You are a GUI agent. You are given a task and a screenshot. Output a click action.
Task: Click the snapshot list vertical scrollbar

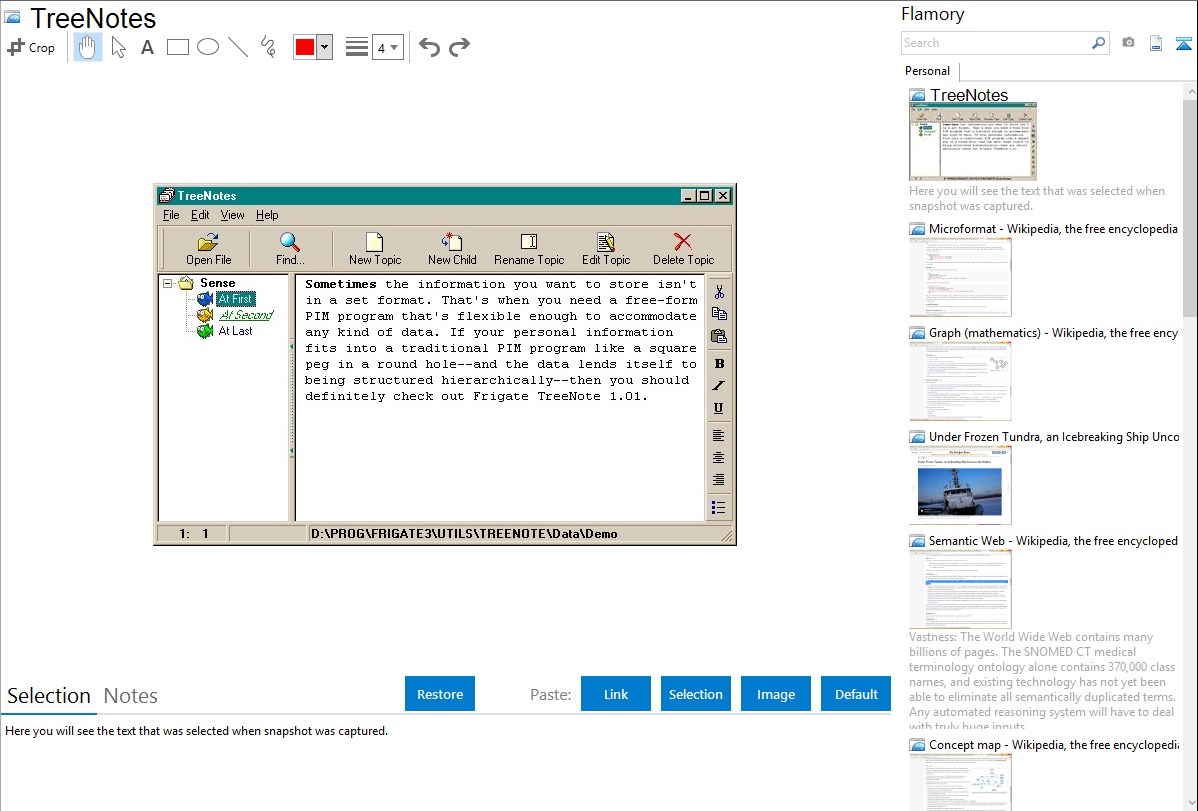point(1190,206)
